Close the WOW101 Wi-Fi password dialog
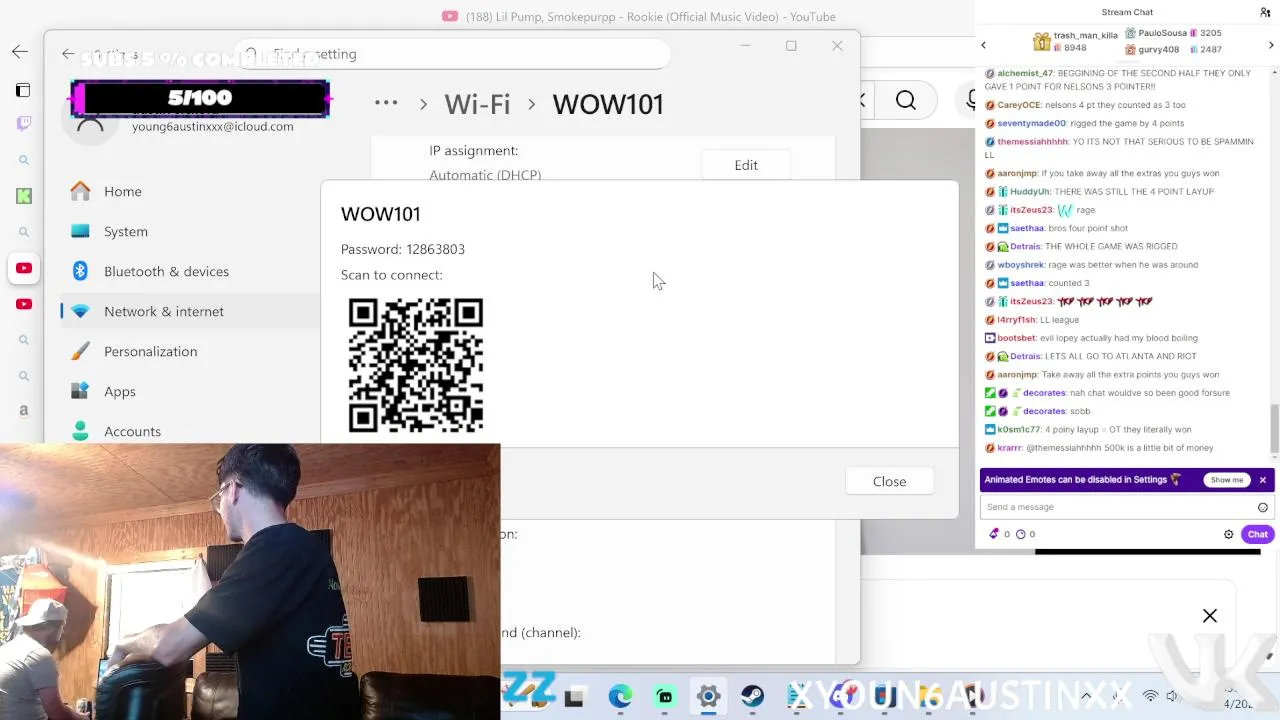 [889, 481]
